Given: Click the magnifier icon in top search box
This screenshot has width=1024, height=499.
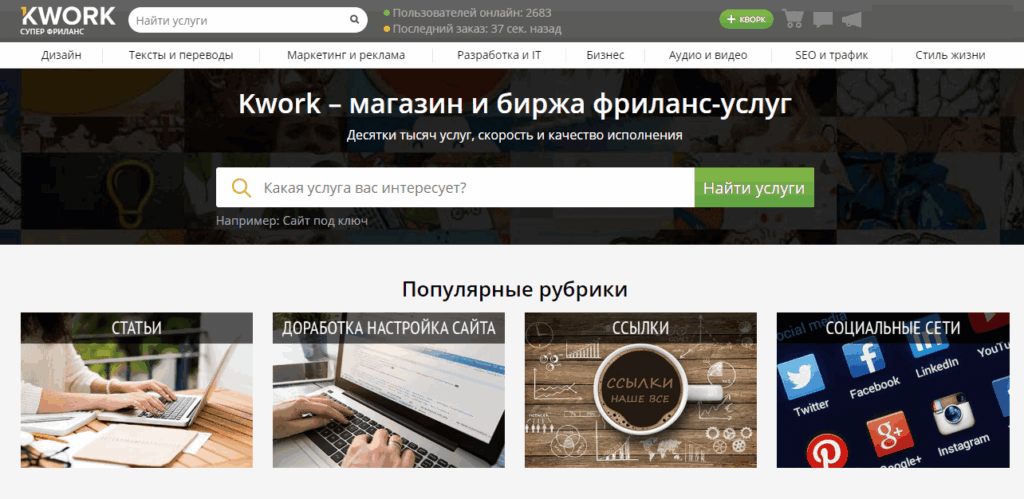Looking at the screenshot, I should [x=355, y=20].
